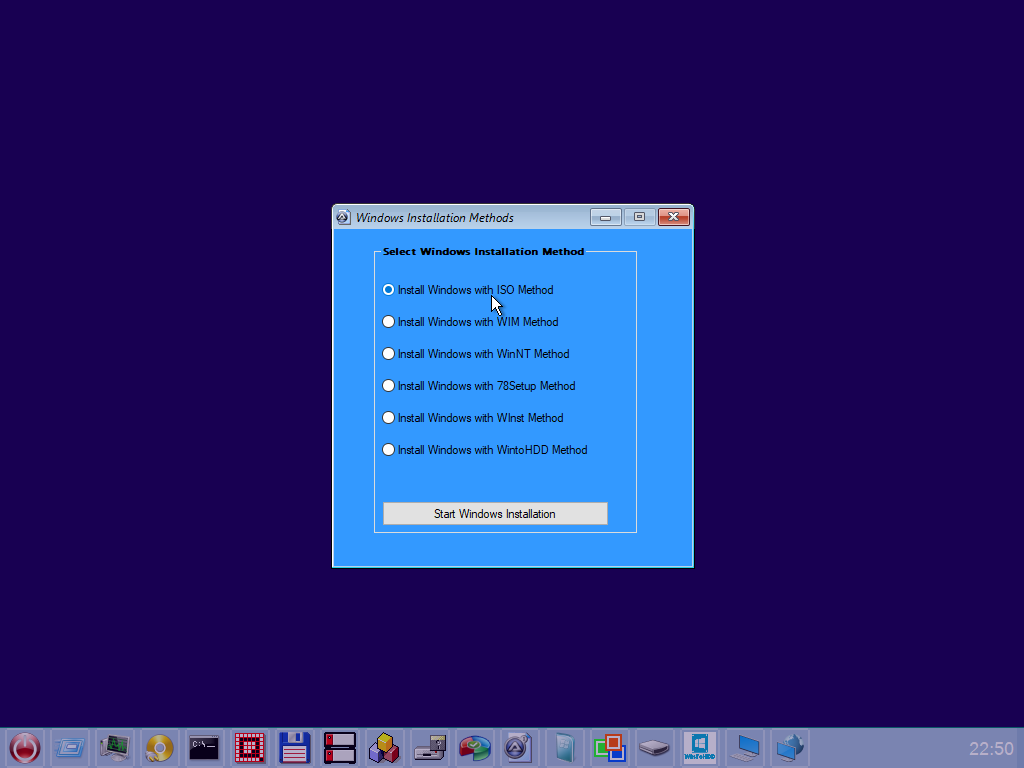Click the Select Windows Installation Method heading
The width and height of the screenshot is (1024, 768).
[x=483, y=251]
